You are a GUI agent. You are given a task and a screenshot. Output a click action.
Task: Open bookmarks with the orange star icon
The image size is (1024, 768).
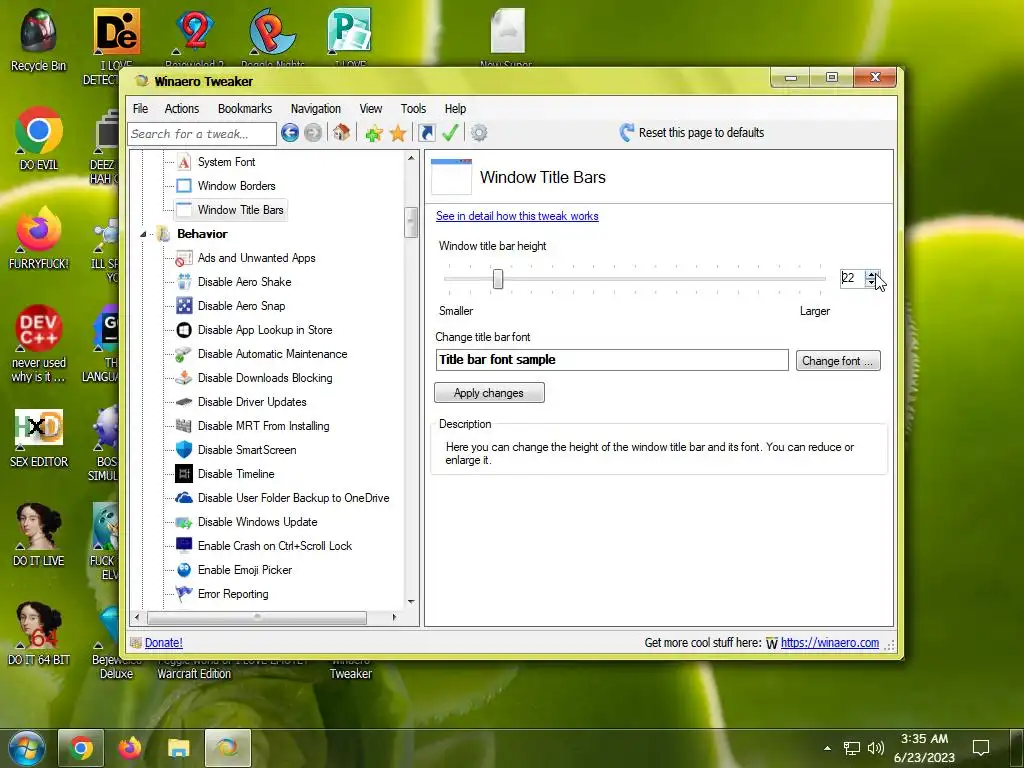[x=398, y=133]
